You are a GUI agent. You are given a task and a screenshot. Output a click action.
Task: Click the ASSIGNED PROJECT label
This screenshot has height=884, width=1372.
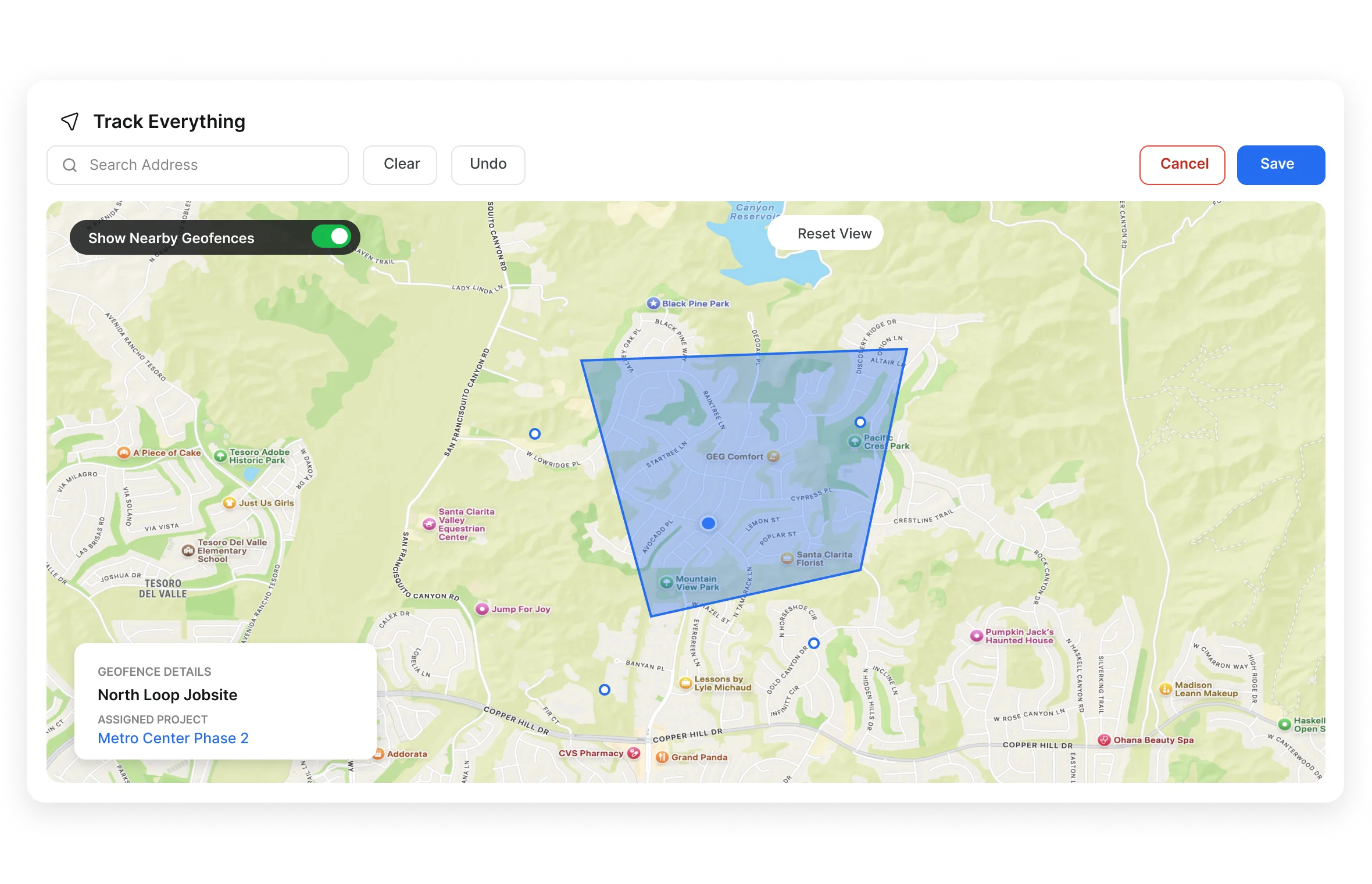[x=153, y=719]
